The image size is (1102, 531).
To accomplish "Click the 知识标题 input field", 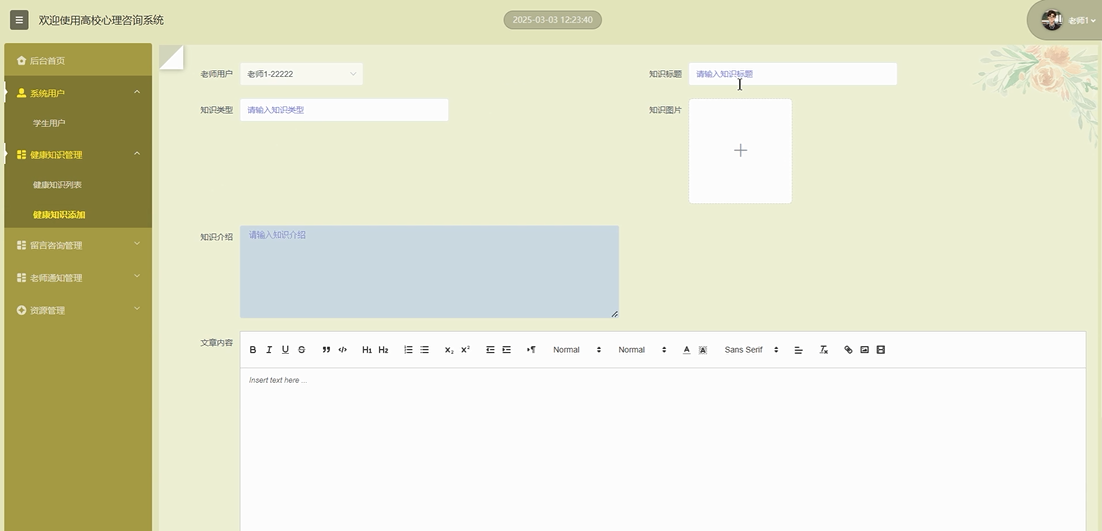I will (x=792, y=74).
